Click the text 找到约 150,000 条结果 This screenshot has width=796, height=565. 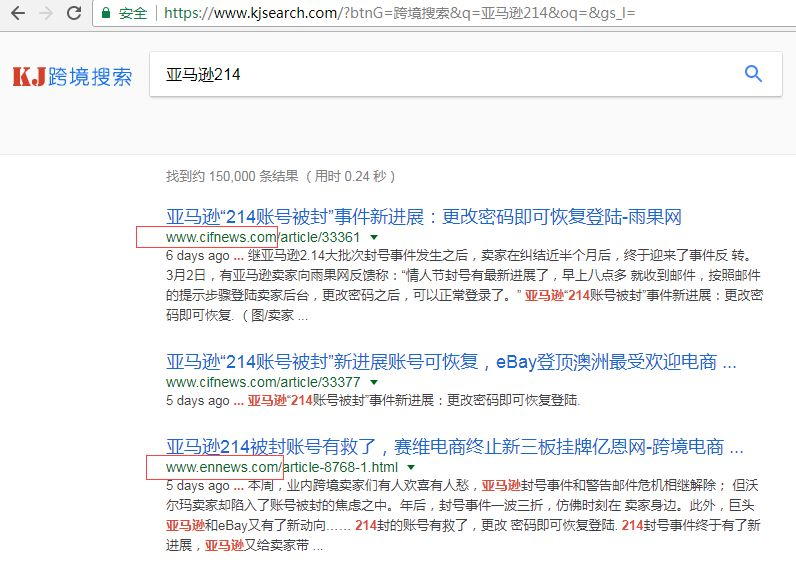(x=232, y=176)
